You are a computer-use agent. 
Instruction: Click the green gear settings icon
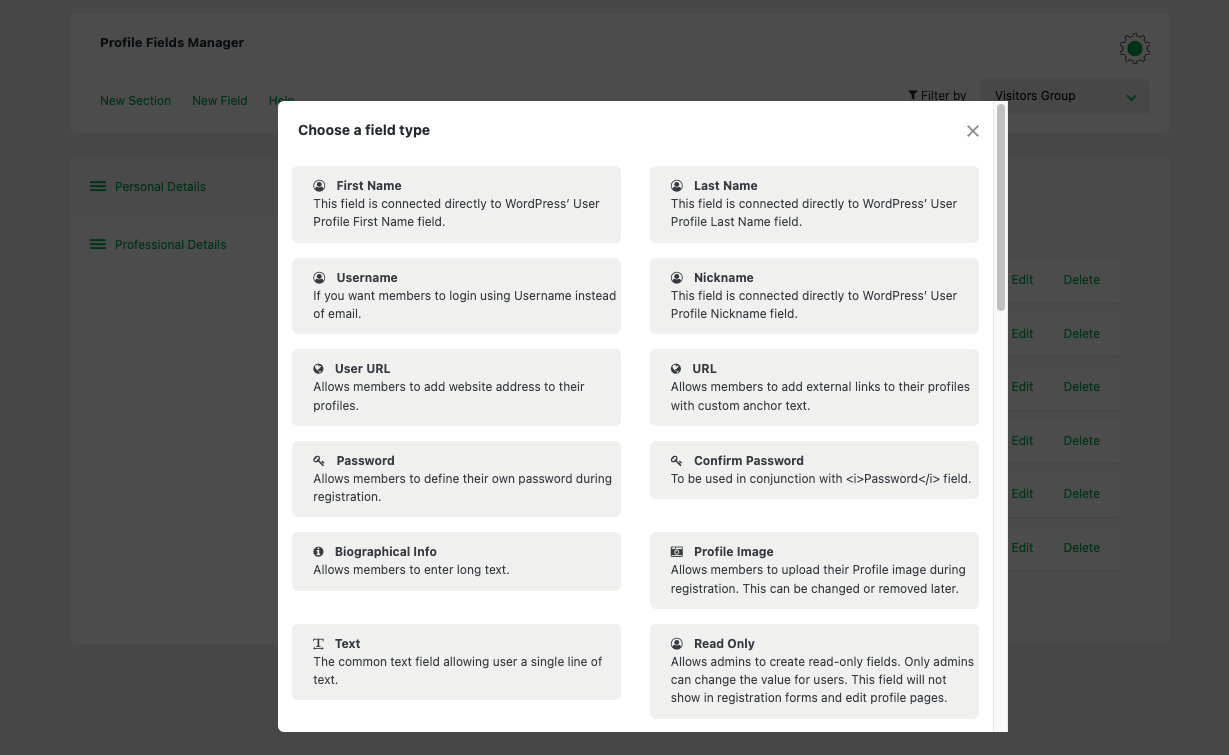1134,48
